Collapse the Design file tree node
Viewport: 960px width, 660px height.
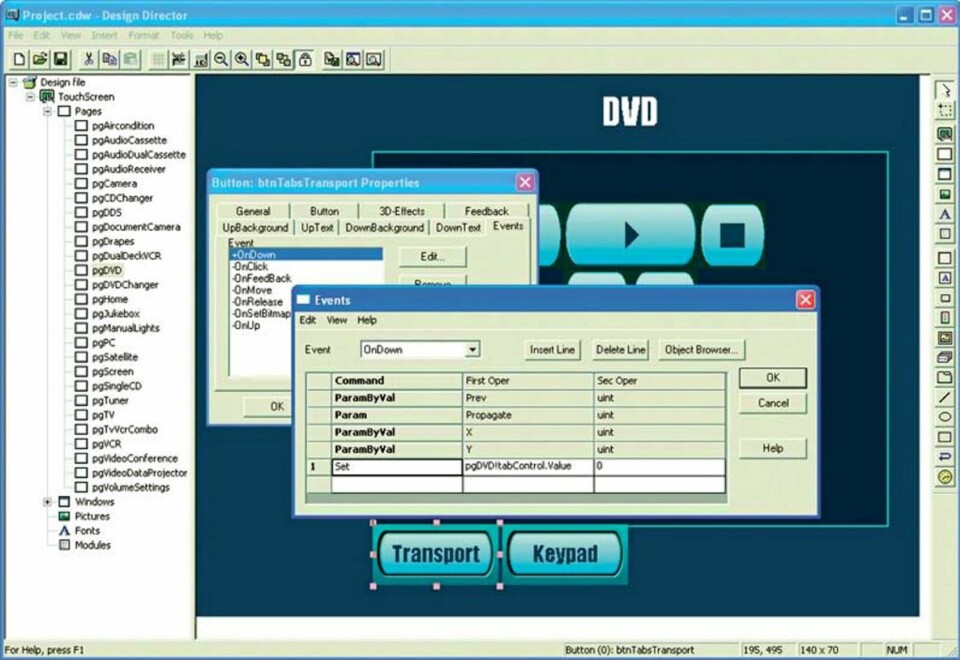(x=13, y=82)
